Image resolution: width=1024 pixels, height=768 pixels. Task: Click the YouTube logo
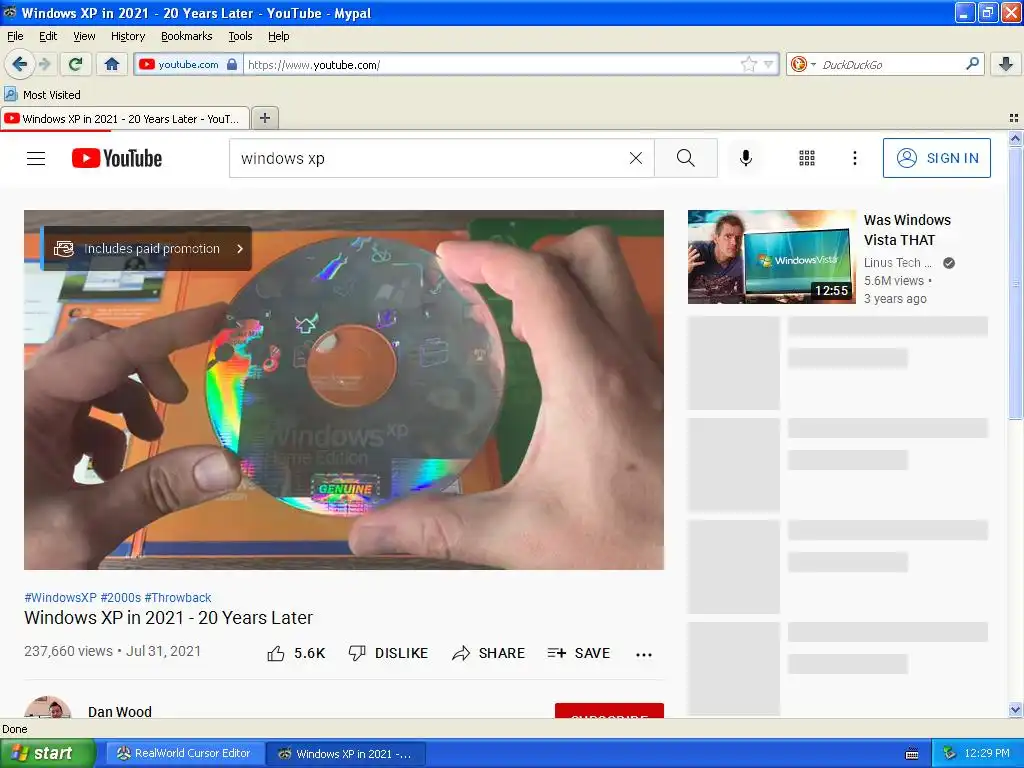(117, 158)
